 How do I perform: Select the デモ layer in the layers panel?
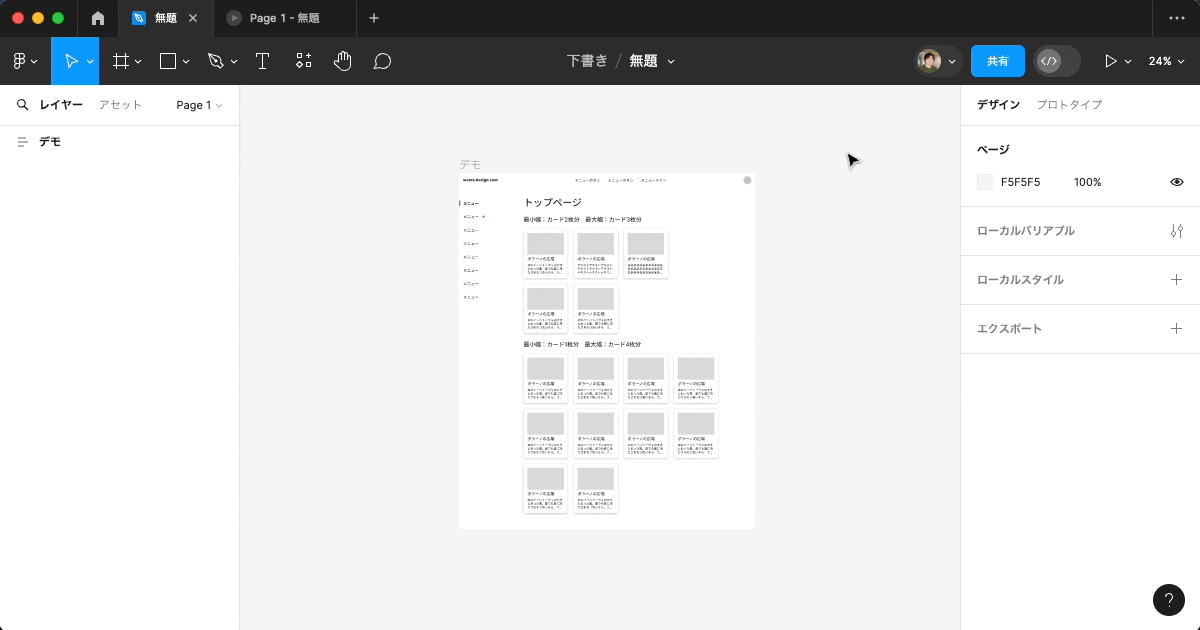tap(48, 141)
